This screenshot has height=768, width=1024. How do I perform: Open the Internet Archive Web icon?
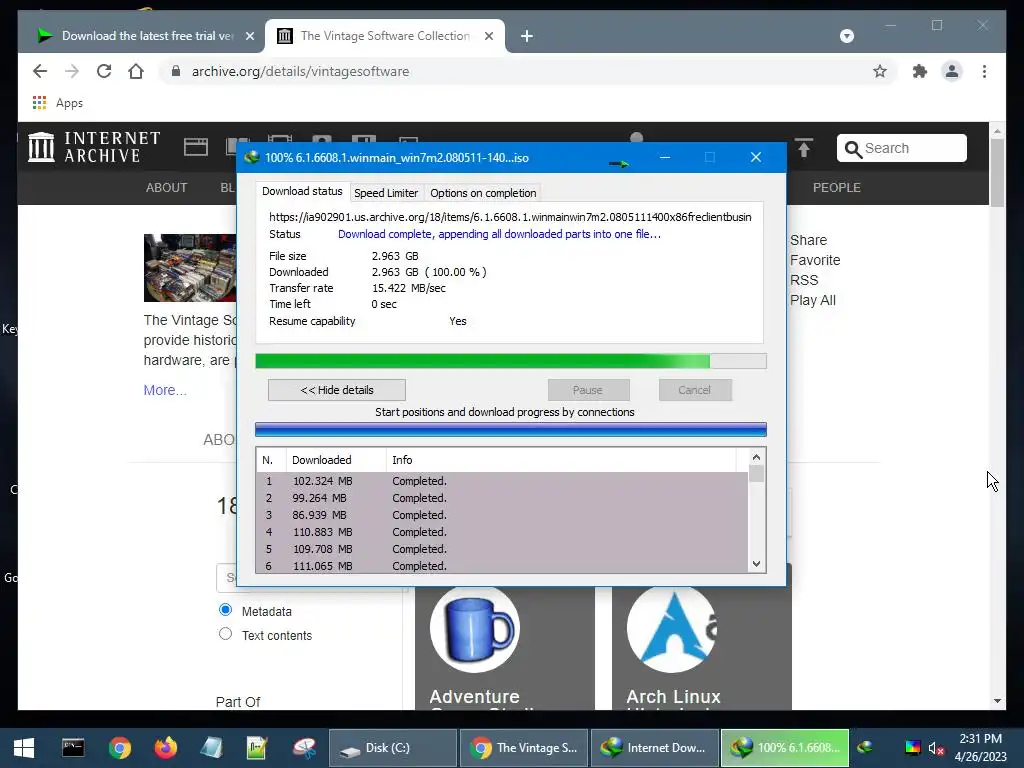point(196,147)
